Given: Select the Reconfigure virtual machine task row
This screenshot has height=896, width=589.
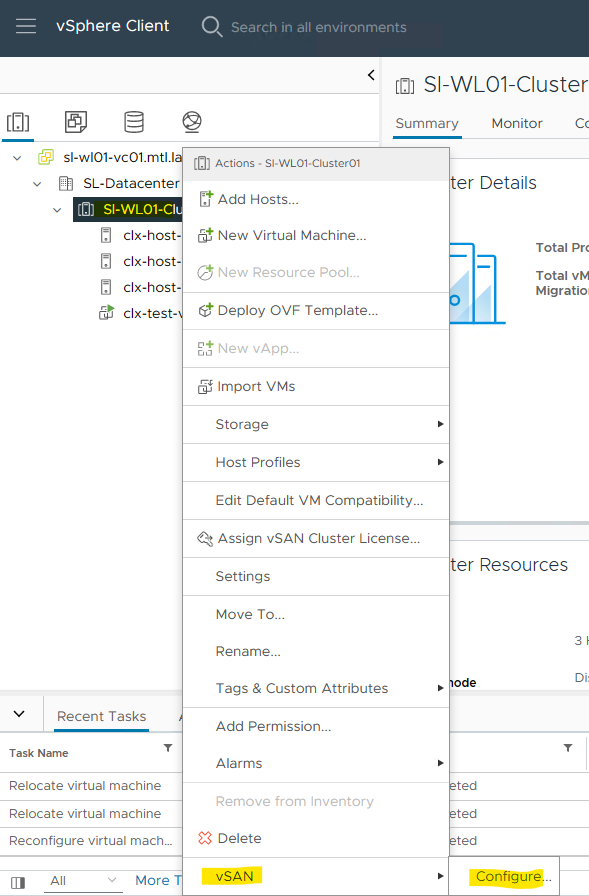Looking at the screenshot, I should tap(91, 841).
